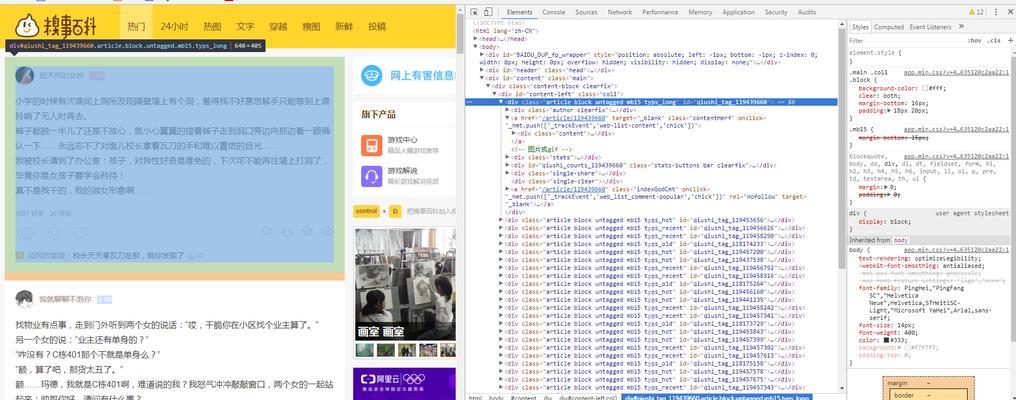This screenshot has width=1016, height=400.
Task: Go to the 热图 navigation tab
Action: pyautogui.click(x=213, y=27)
